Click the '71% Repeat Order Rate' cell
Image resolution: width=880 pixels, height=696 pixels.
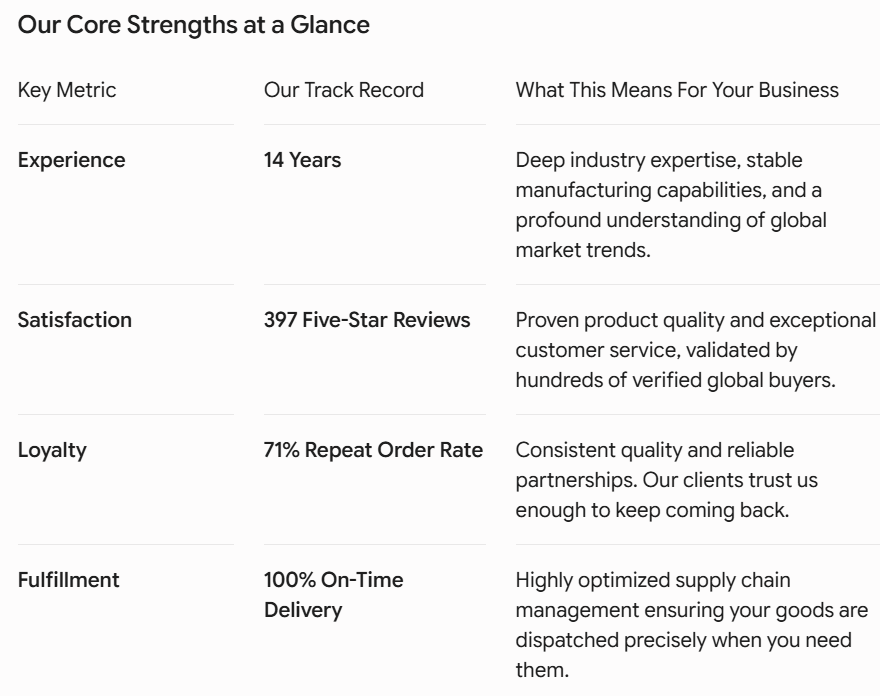[x=373, y=450]
